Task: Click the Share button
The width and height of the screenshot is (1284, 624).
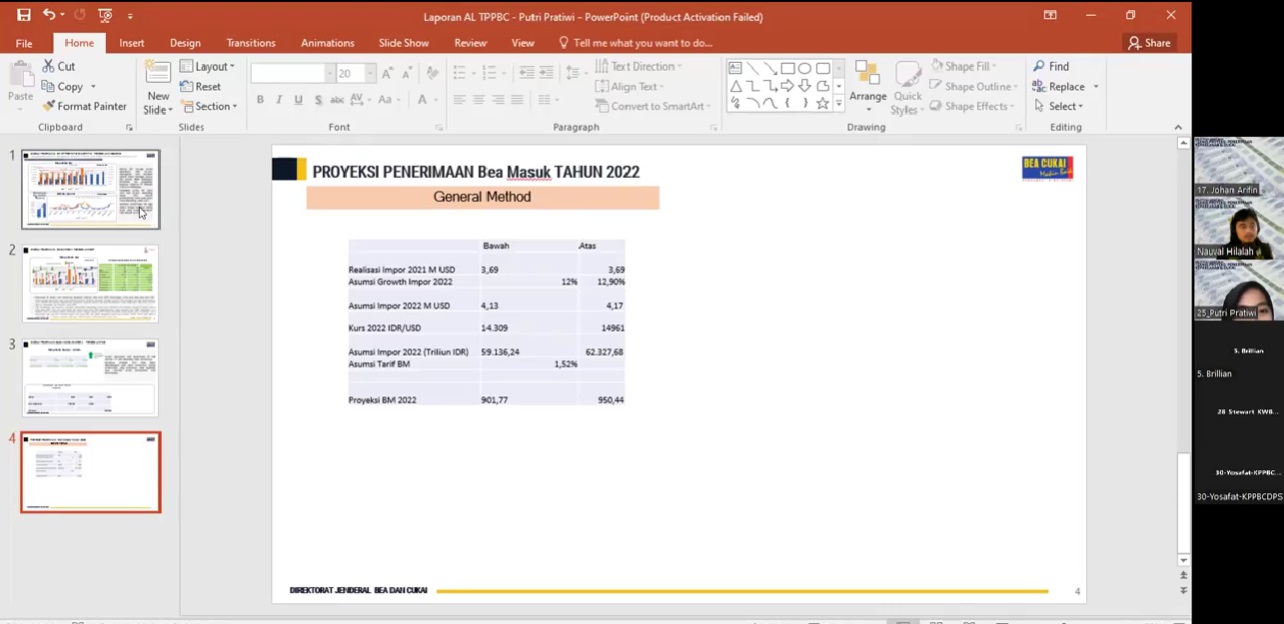Action: pos(1149,43)
